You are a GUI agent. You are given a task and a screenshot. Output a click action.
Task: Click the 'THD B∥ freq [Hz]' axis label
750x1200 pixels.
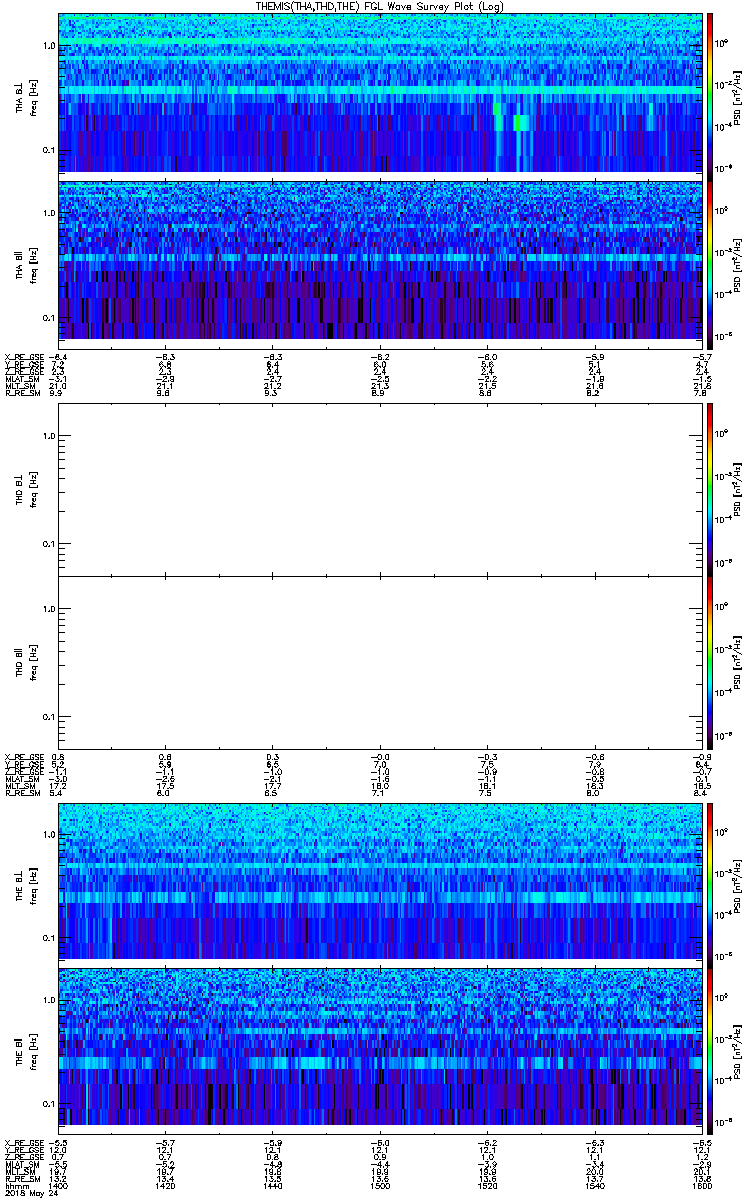(26, 662)
